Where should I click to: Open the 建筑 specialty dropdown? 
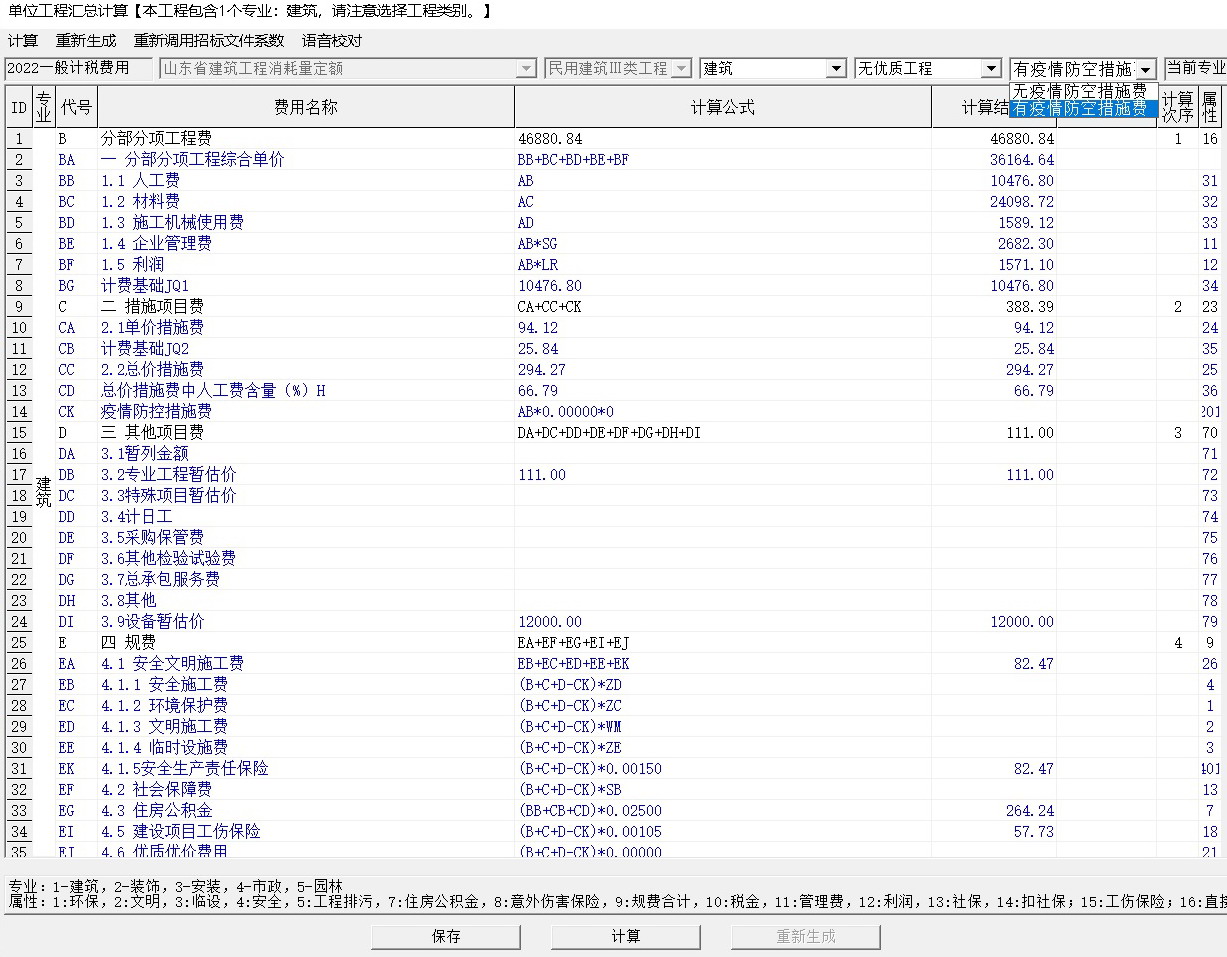pyautogui.click(x=836, y=69)
